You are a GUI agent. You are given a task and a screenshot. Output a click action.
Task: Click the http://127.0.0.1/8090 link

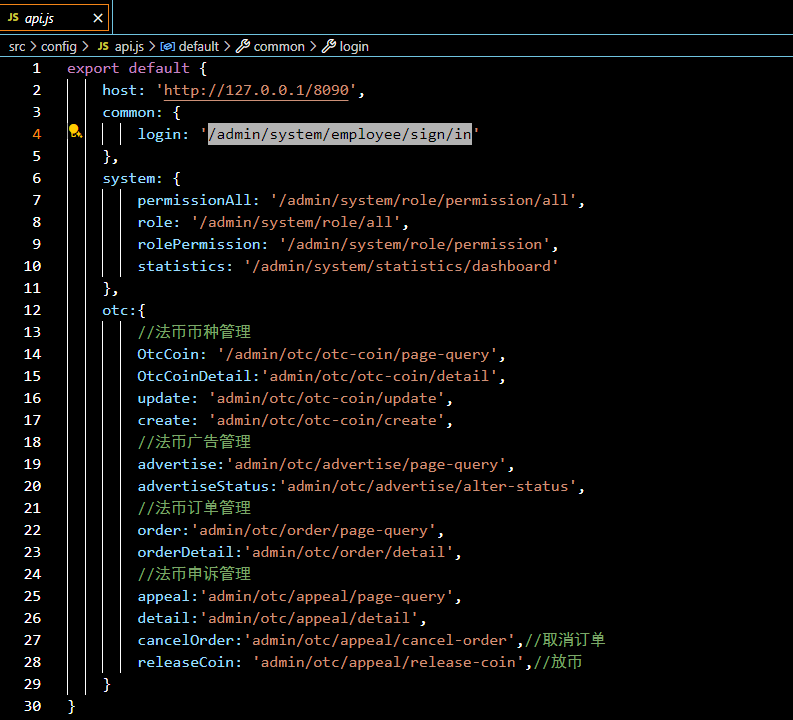coord(256,90)
